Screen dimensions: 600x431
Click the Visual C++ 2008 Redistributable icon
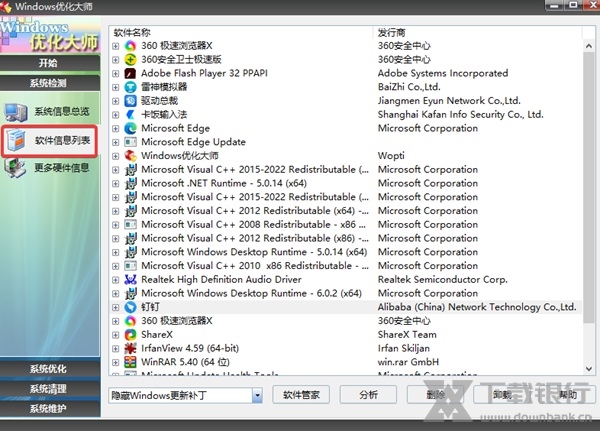[130, 225]
